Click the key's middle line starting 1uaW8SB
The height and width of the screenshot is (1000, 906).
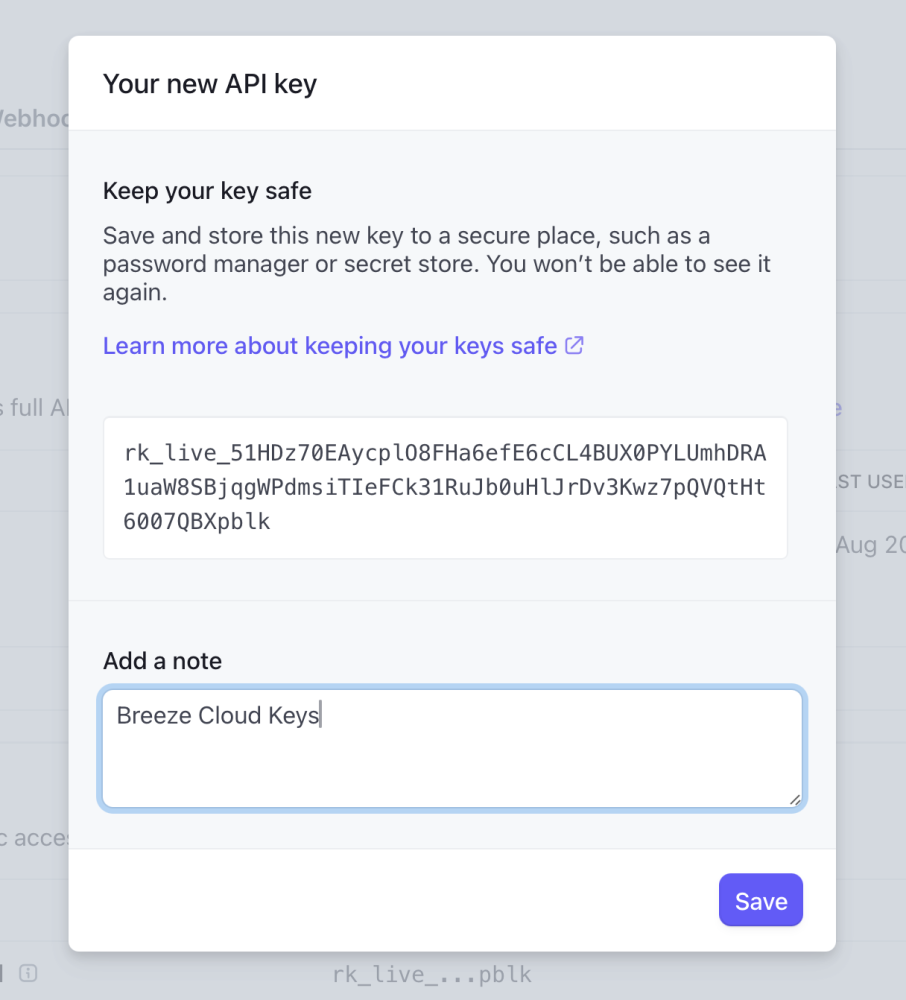(x=445, y=488)
